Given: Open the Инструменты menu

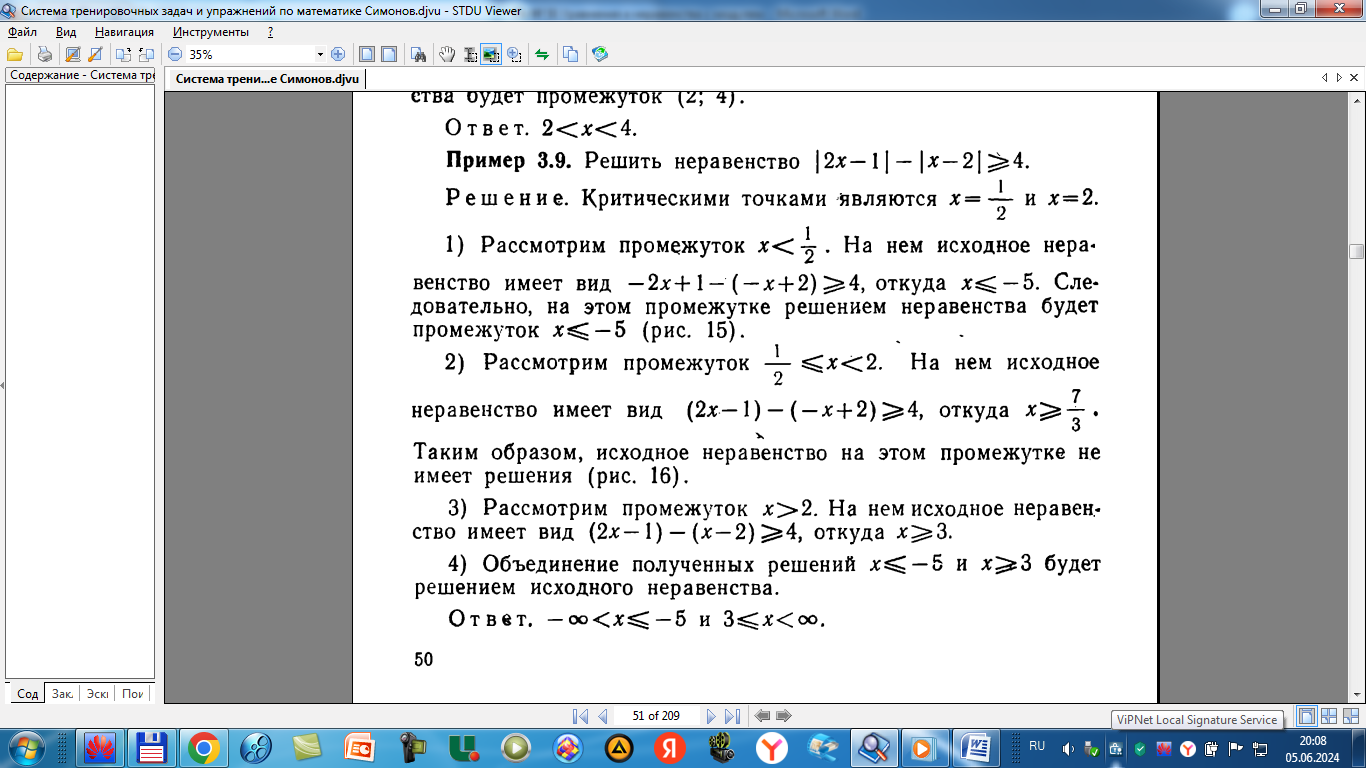Looking at the screenshot, I should tap(210, 31).
